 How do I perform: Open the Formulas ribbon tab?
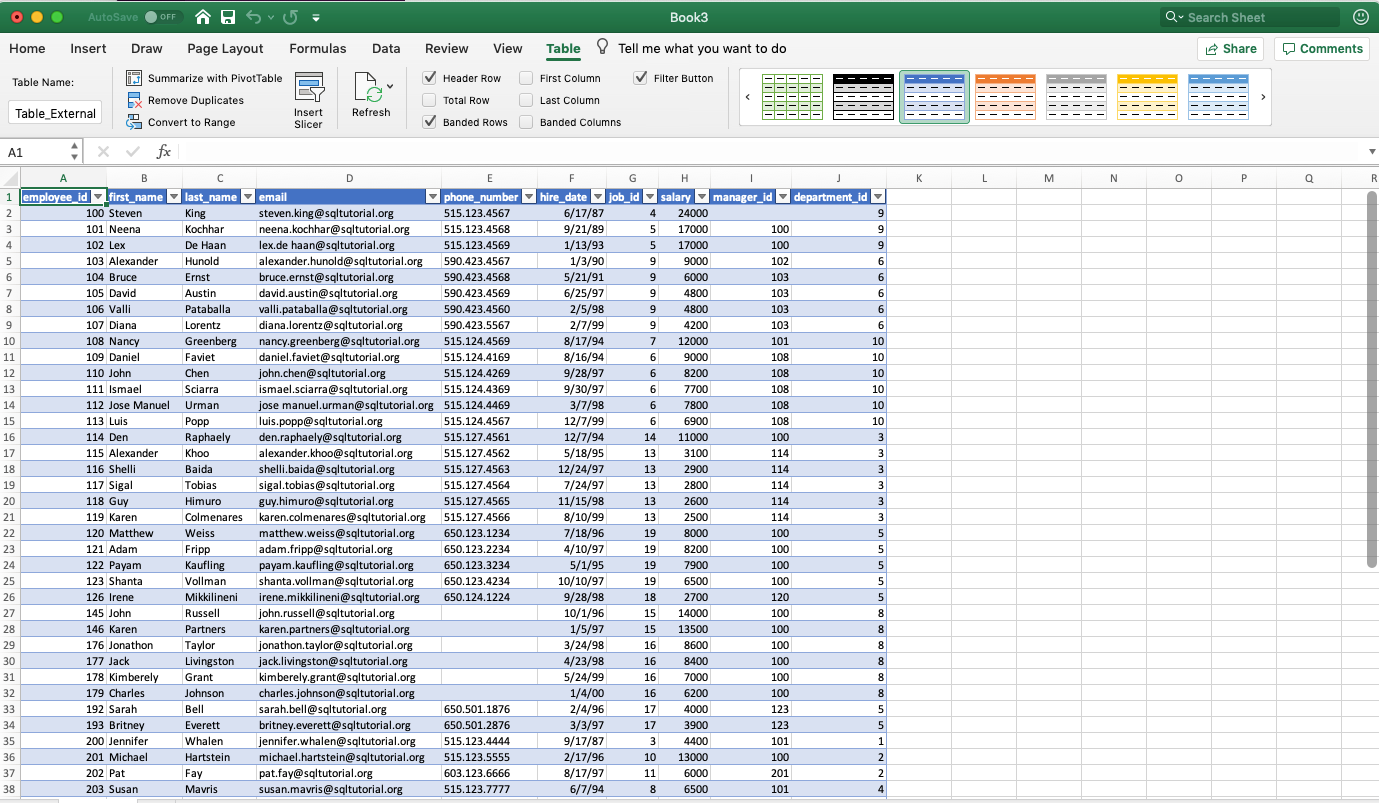point(318,48)
